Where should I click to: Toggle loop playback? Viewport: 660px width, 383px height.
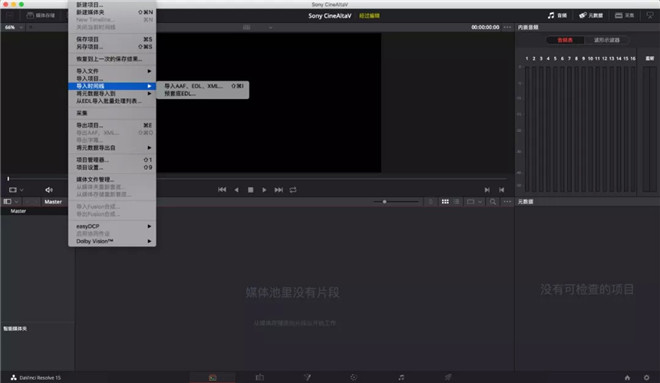(293, 190)
